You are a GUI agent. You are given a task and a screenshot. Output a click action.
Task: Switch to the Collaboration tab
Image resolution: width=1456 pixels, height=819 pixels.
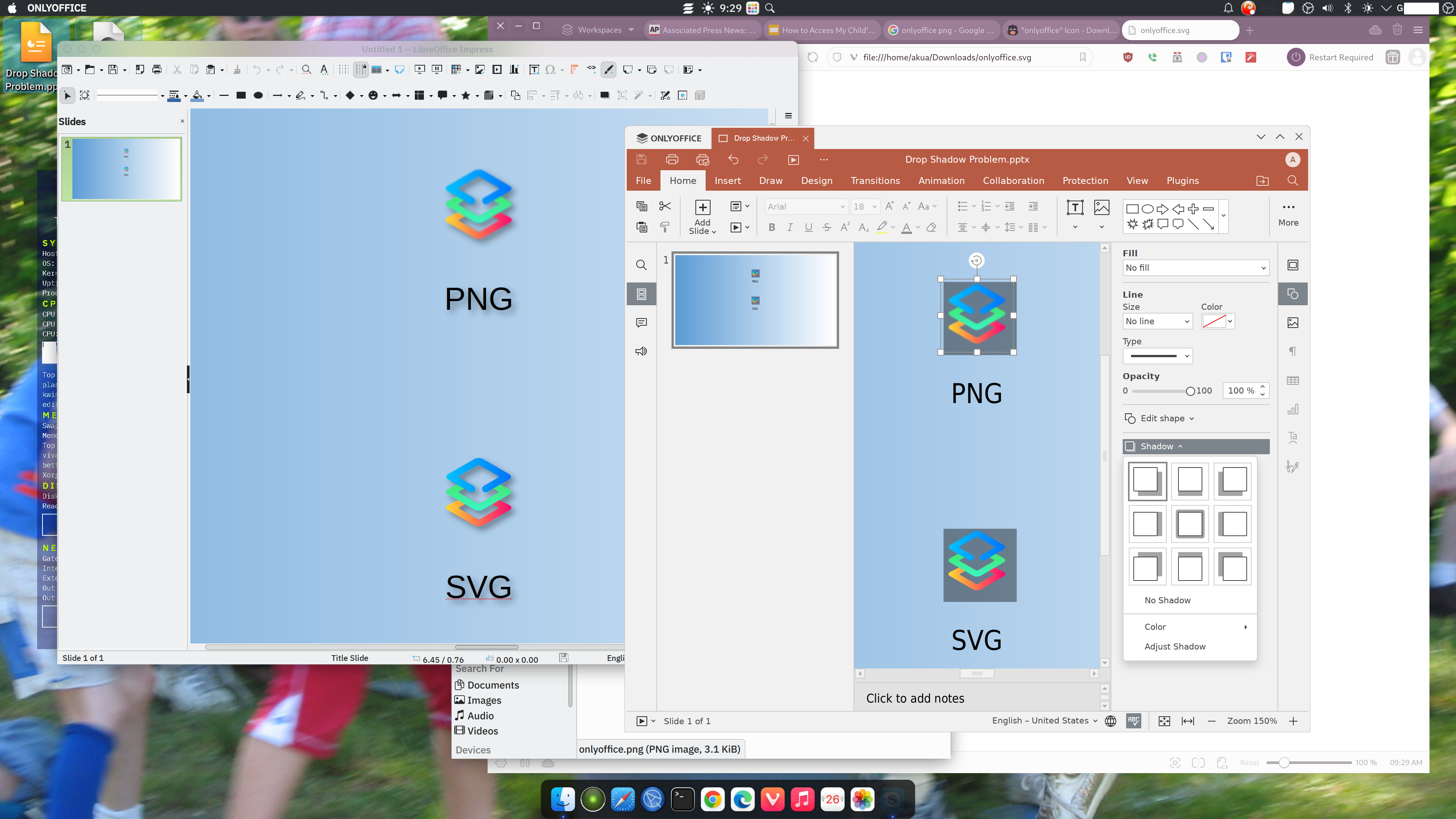[x=1014, y=181]
